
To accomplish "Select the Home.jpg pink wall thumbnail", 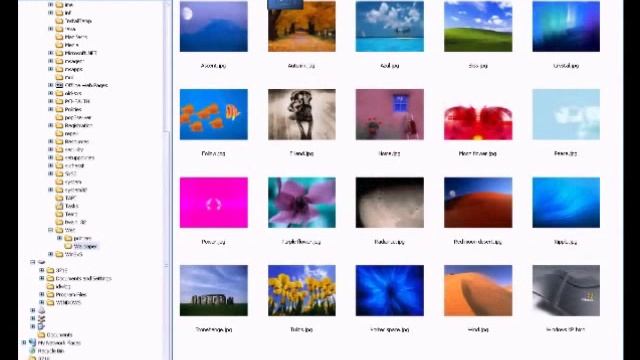I will (x=390, y=114).
